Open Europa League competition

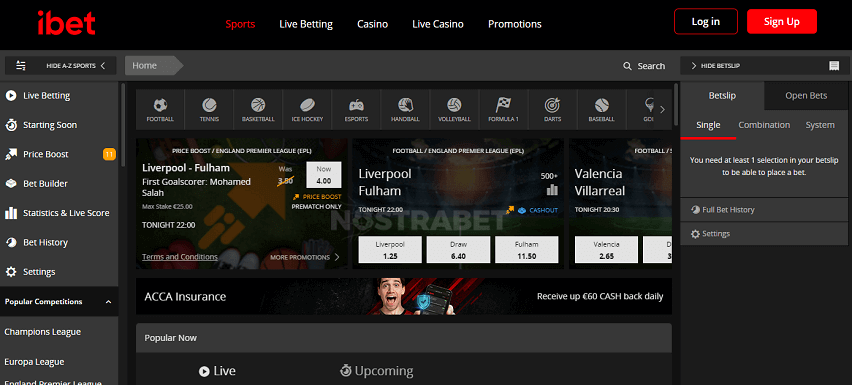[34, 362]
